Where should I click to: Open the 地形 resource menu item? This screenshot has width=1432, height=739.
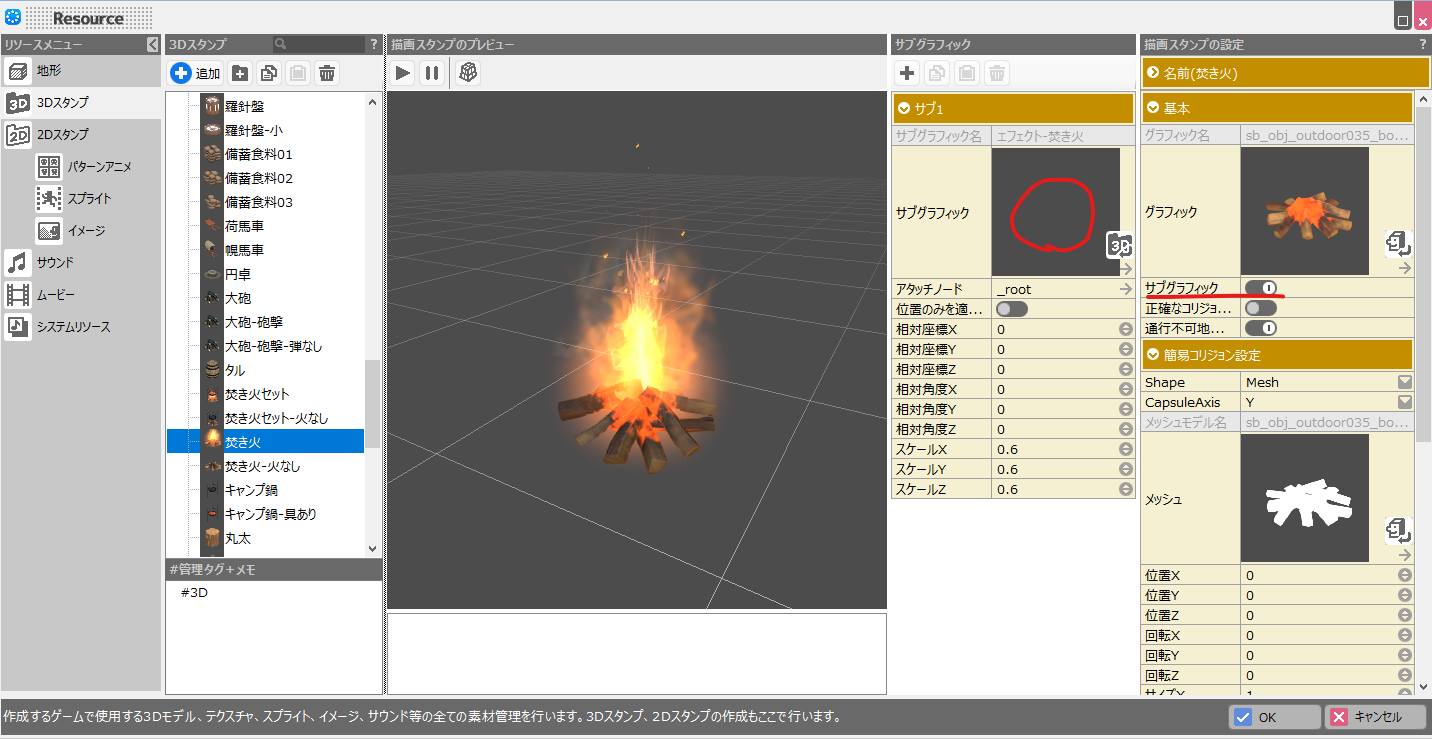(x=49, y=71)
